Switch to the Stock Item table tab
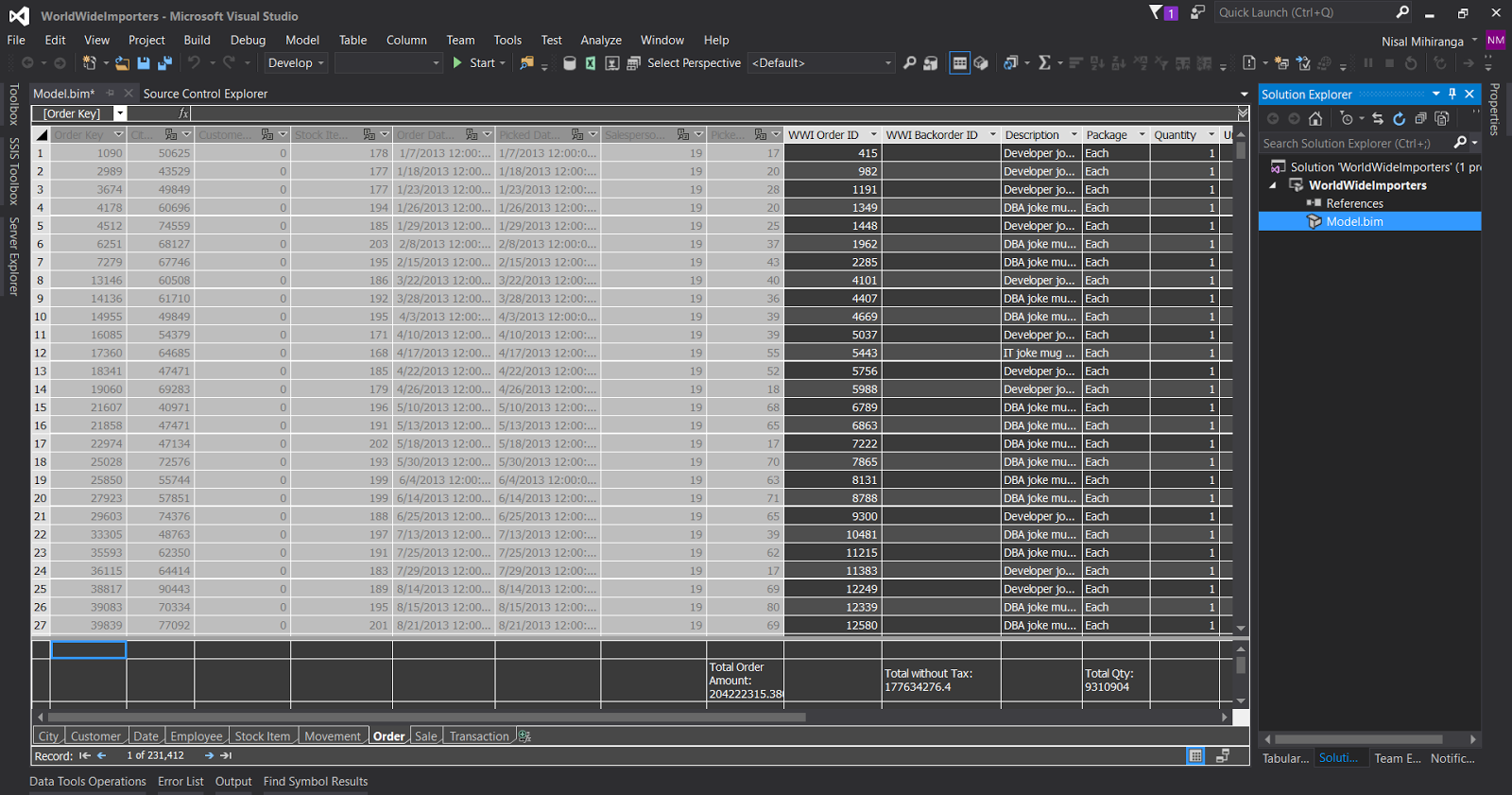 263,736
